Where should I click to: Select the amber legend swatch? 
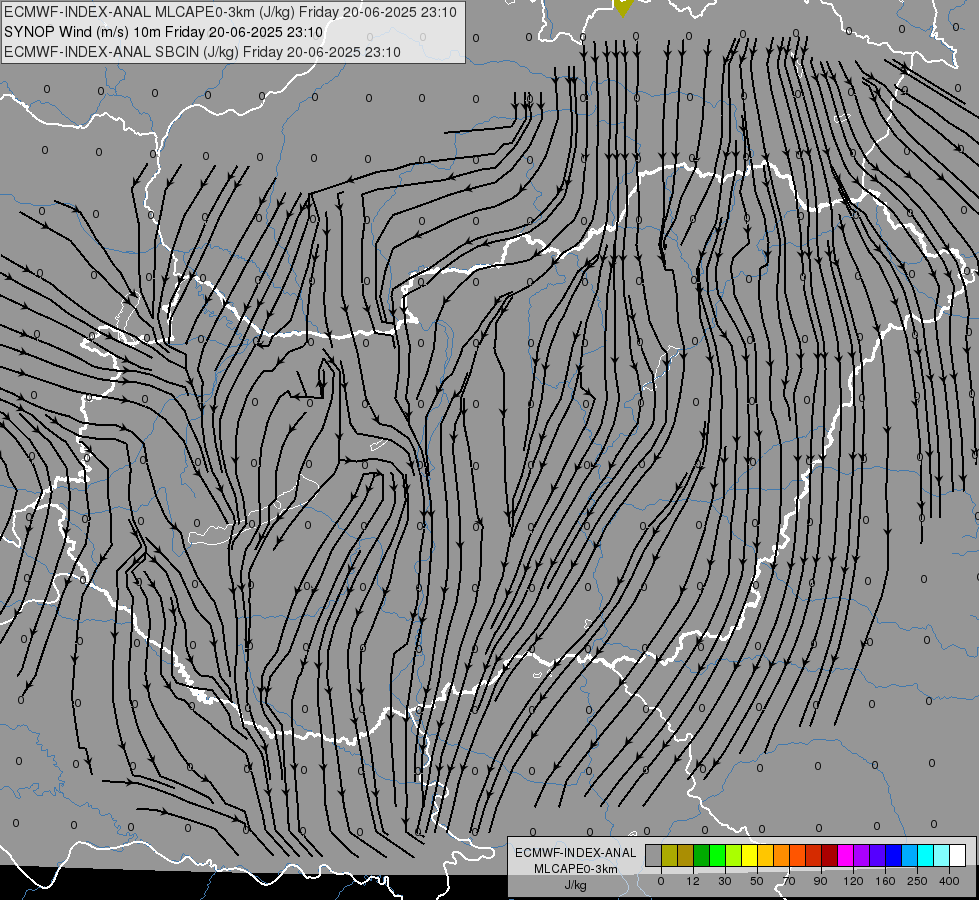(766, 855)
